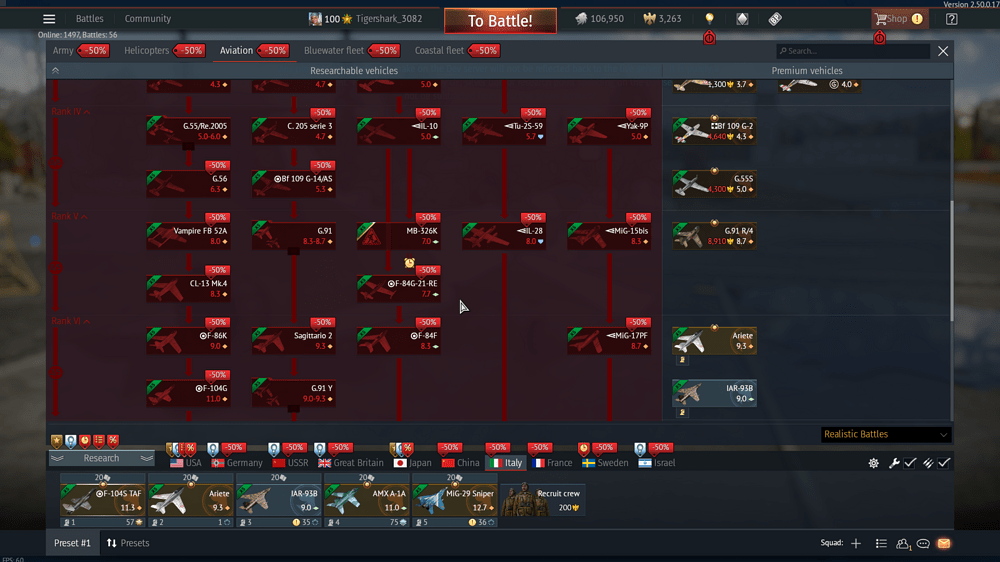1000x562 pixels.
Task: Open the orange mail inbox icon
Action: [x=944, y=544]
